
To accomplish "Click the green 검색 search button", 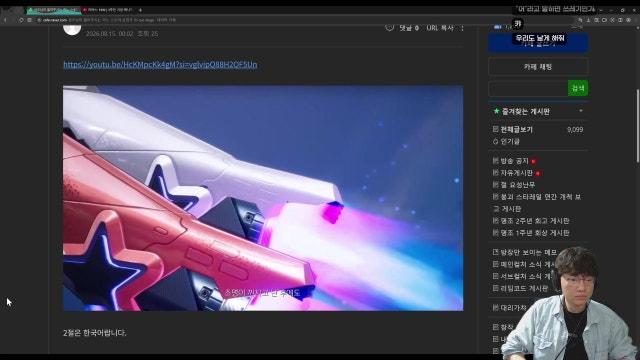I will pos(578,88).
